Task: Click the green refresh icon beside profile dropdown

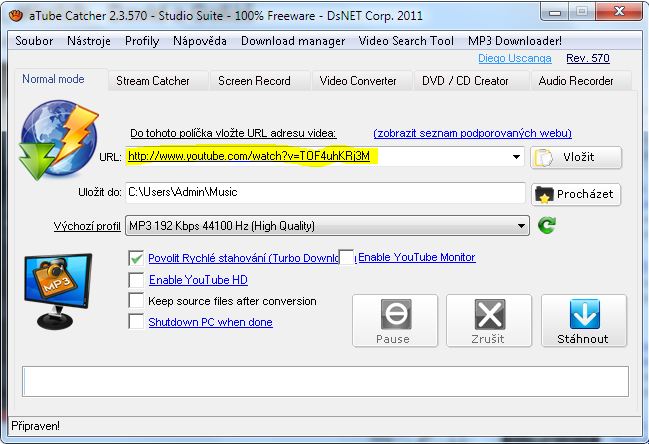Action: tap(546, 226)
